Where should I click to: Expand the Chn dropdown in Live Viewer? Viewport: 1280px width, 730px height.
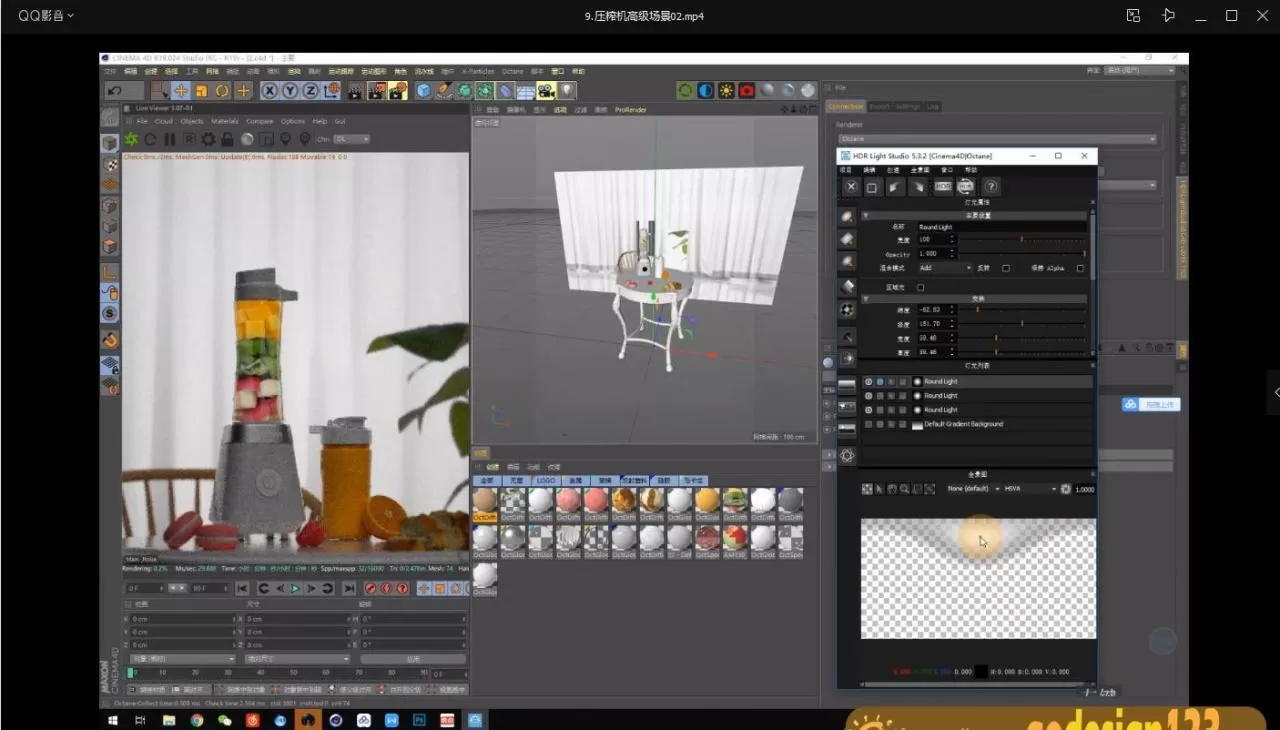(352, 139)
